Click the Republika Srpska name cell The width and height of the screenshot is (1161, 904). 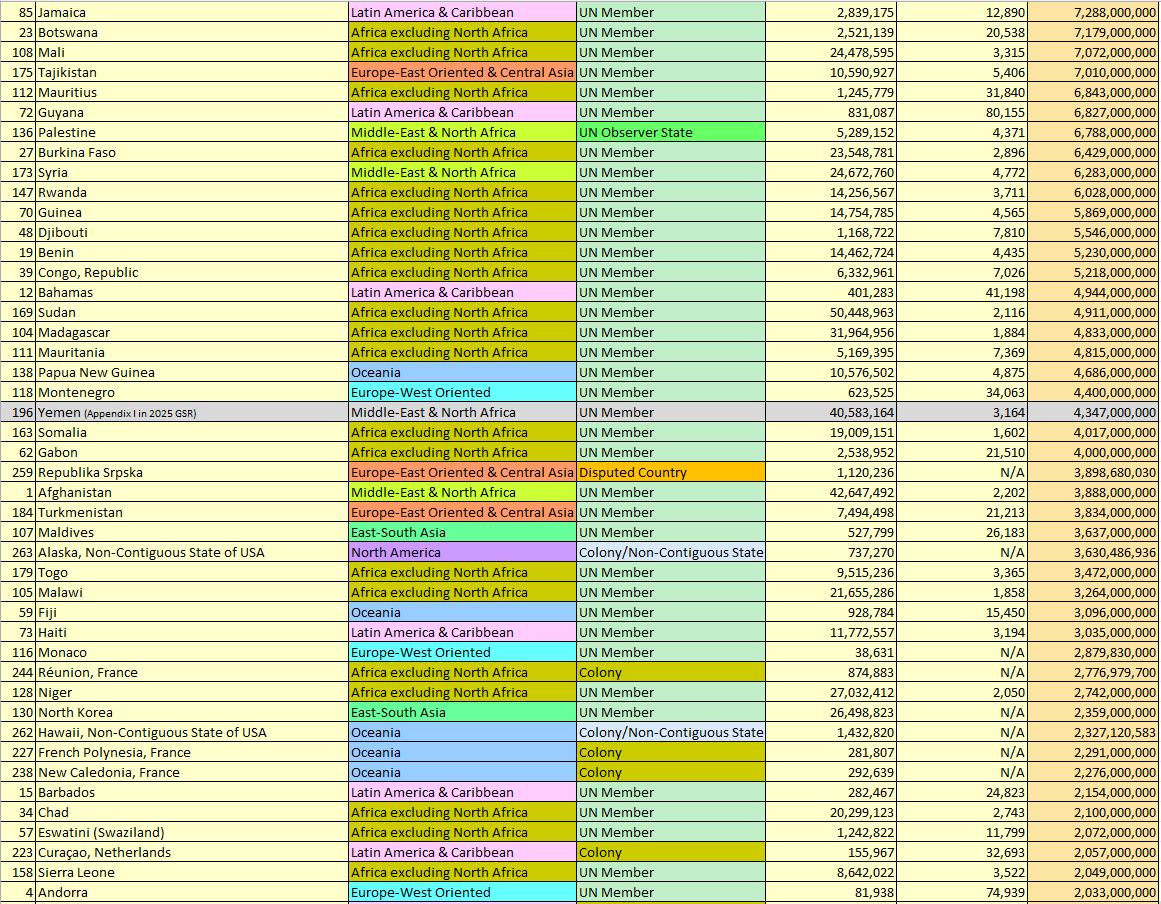point(192,472)
